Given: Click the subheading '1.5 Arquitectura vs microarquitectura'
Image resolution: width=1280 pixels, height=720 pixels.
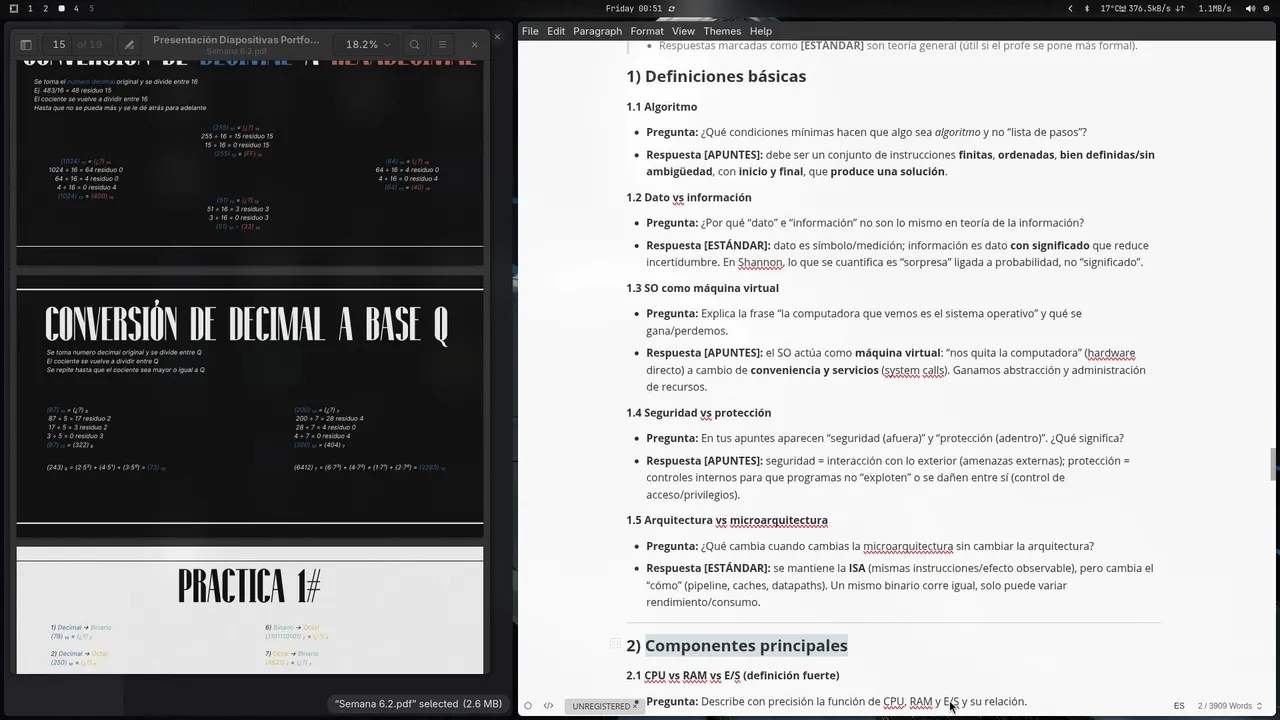Looking at the screenshot, I should click(727, 521).
